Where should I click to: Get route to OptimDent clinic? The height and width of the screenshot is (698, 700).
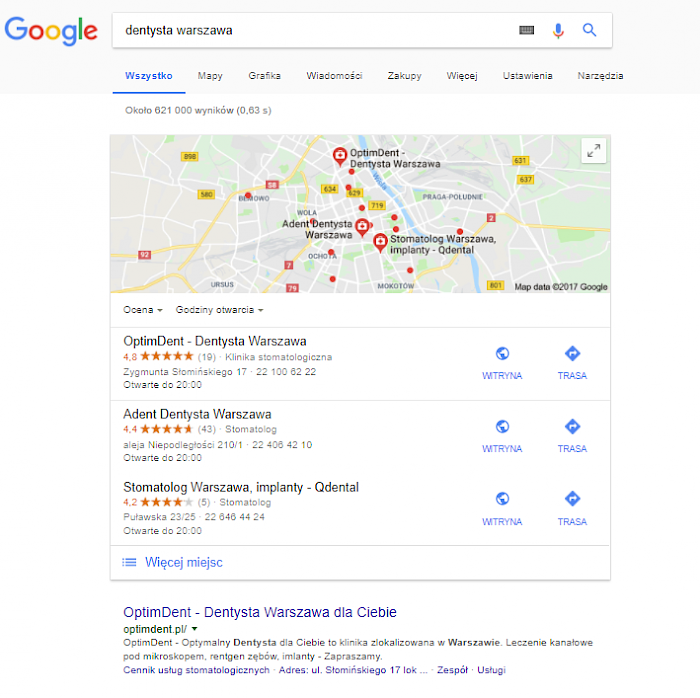pyautogui.click(x=572, y=361)
